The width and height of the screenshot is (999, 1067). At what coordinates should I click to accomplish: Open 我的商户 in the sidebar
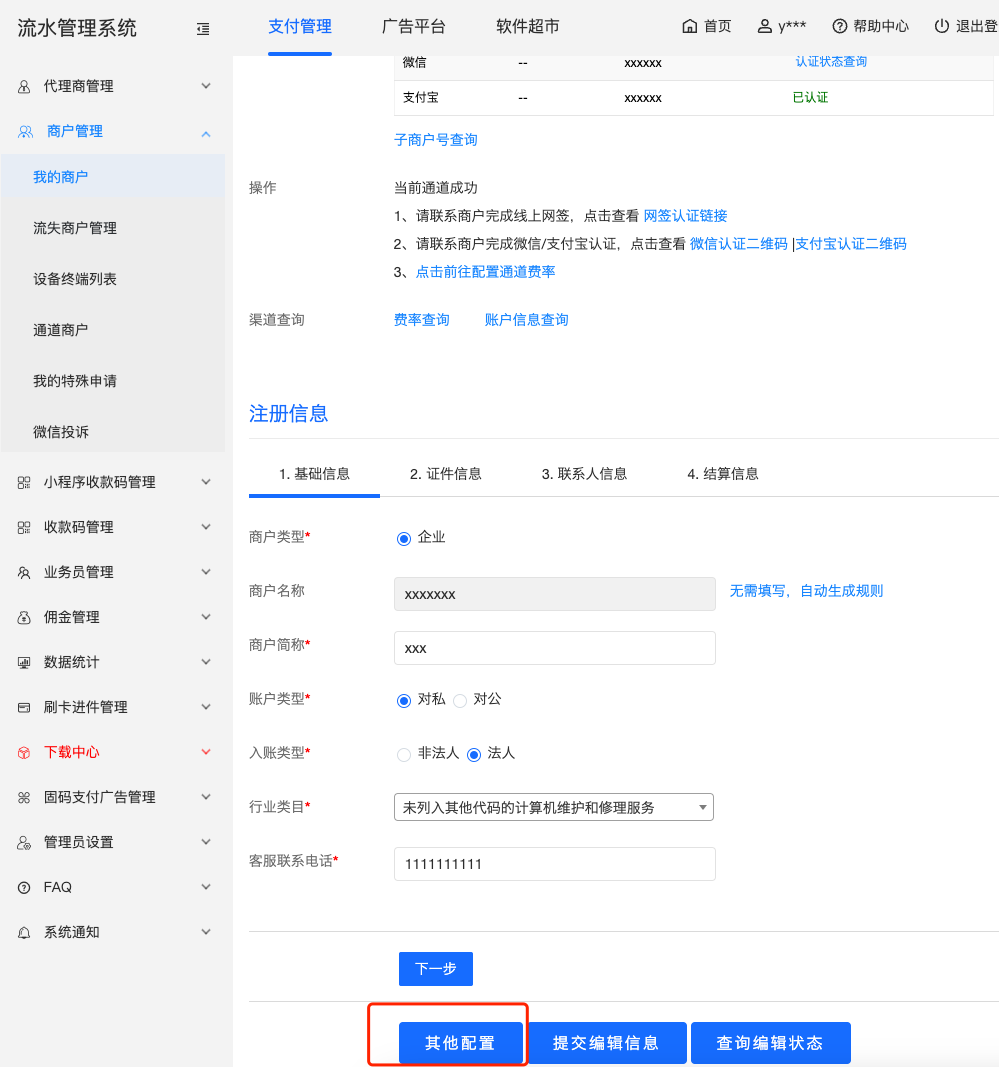112,177
